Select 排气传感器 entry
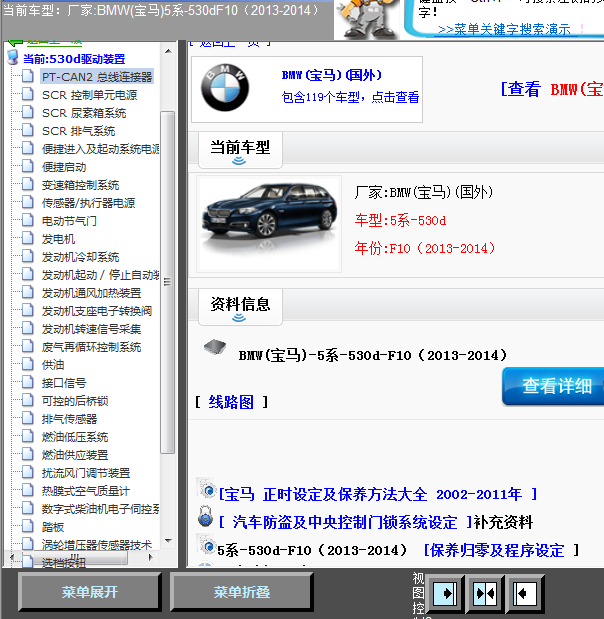Image resolution: width=604 pixels, height=619 pixels. pos(69,419)
